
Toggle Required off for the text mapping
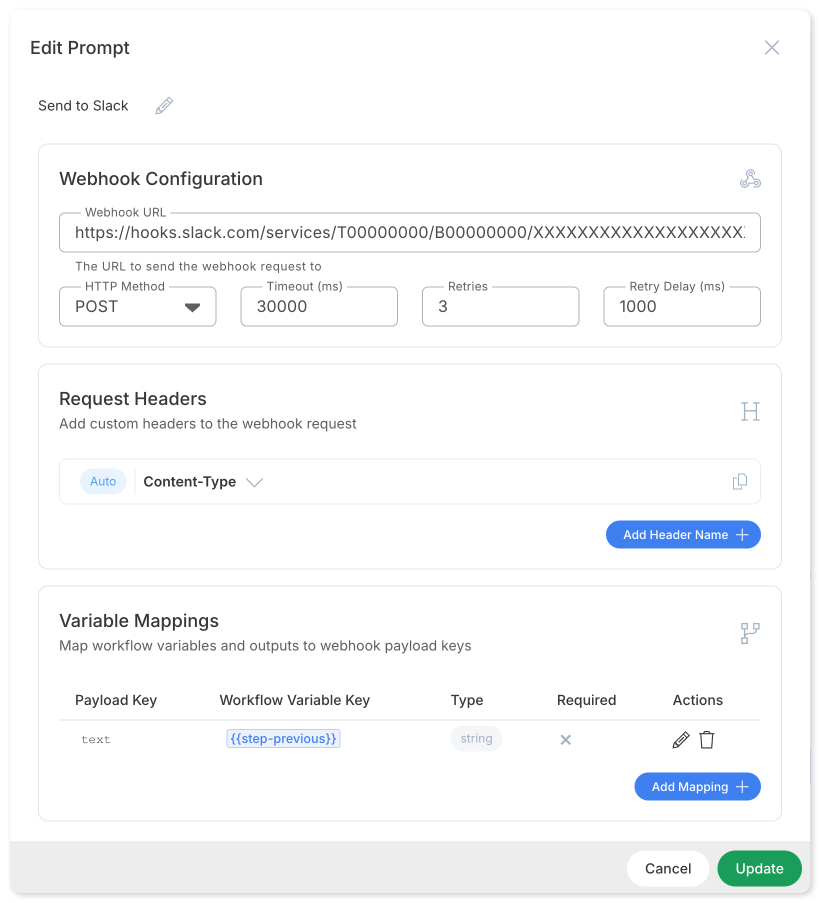pos(565,739)
